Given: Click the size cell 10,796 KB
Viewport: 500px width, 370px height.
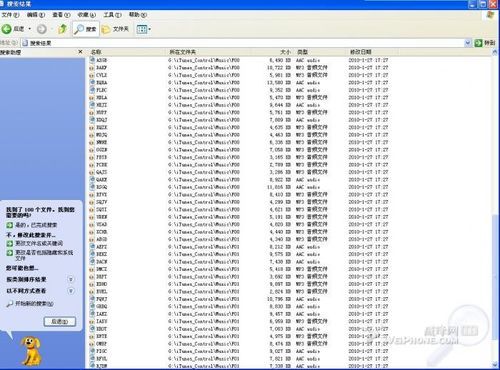Looking at the screenshot, I should 279,299.
